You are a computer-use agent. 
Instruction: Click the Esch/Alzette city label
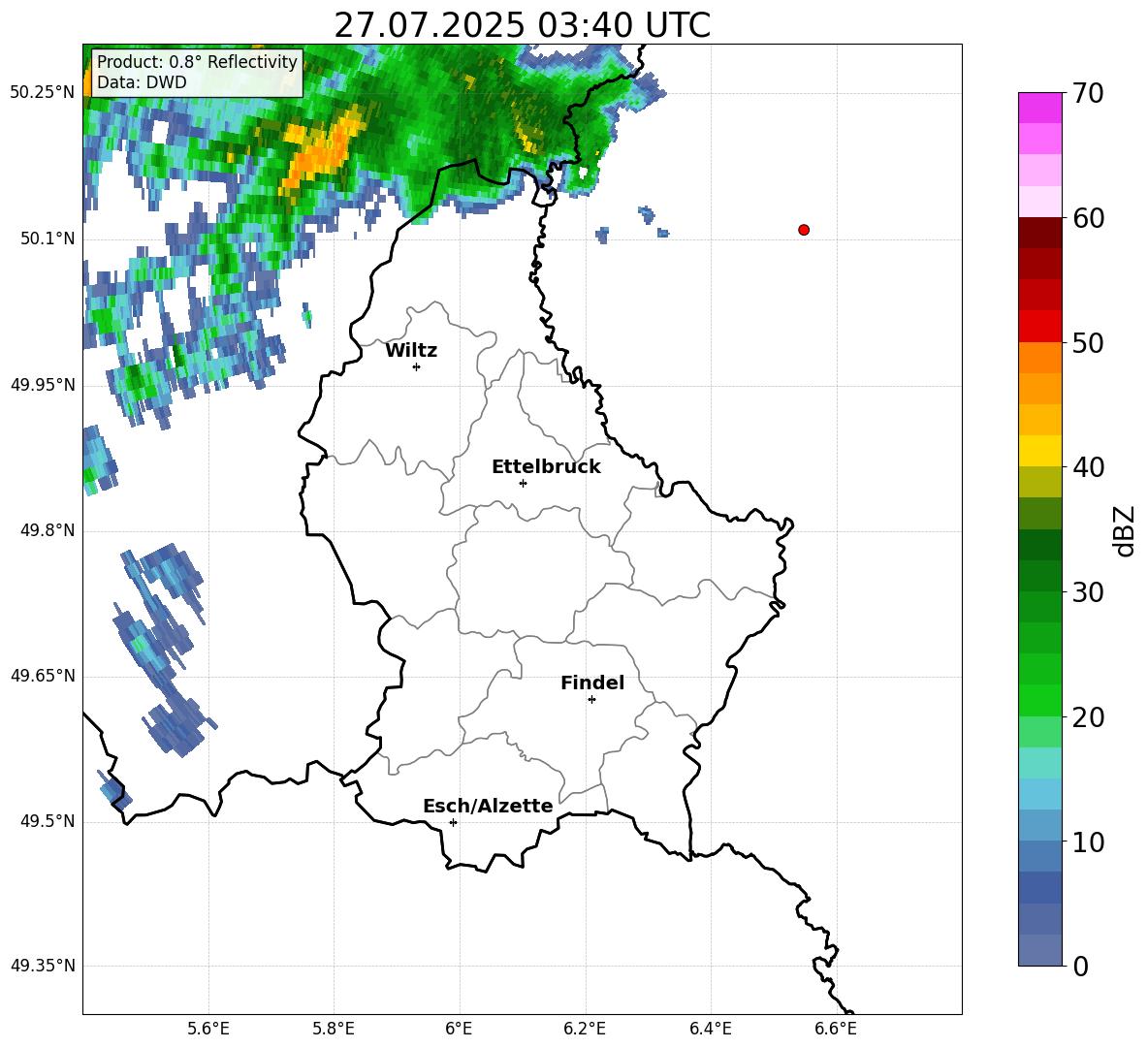click(x=488, y=806)
